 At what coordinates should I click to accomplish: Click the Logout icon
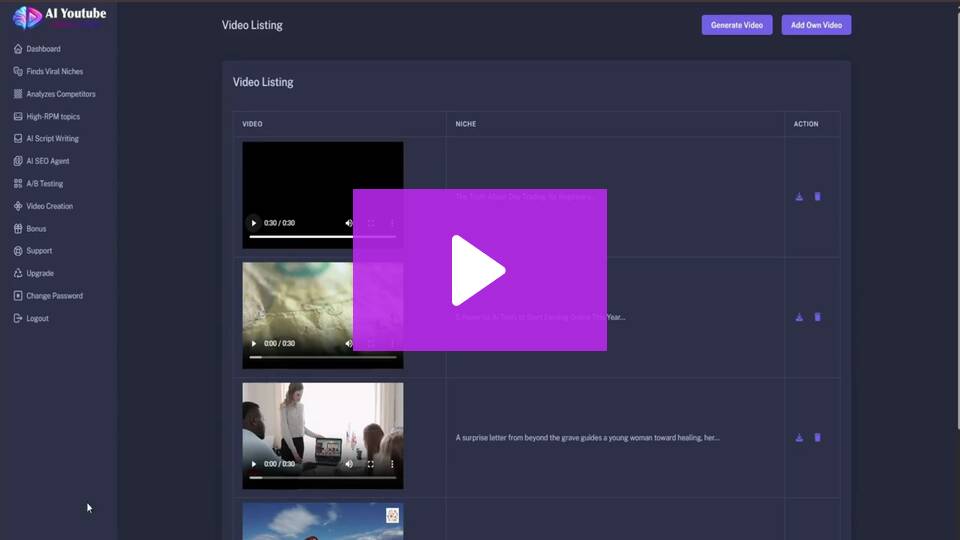(x=18, y=318)
